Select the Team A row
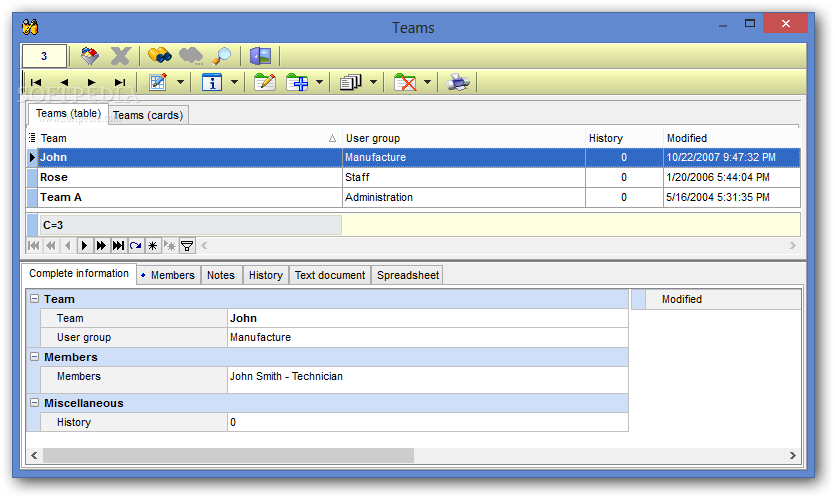Viewport: 835px width, 498px height. (x=413, y=197)
